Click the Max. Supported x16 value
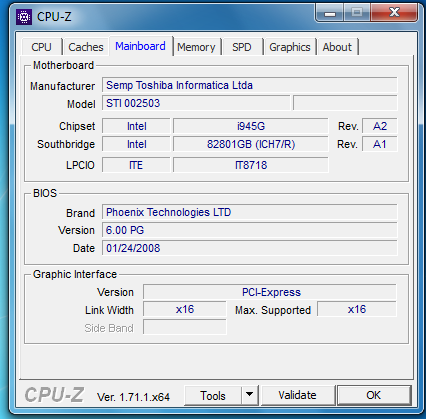 click(x=357, y=309)
